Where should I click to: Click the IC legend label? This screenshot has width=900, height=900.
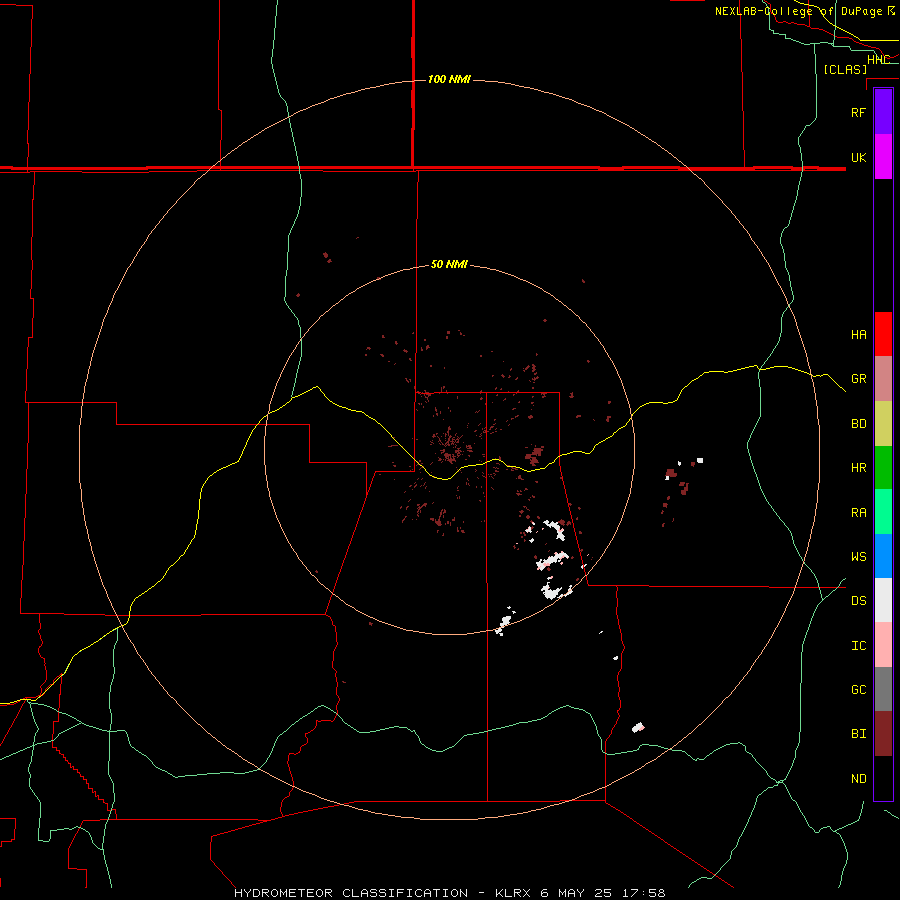coord(858,646)
